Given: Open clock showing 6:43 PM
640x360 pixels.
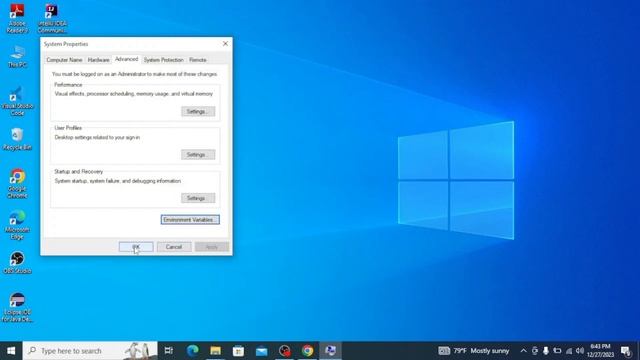Looking at the screenshot, I should pyautogui.click(x=600, y=351).
